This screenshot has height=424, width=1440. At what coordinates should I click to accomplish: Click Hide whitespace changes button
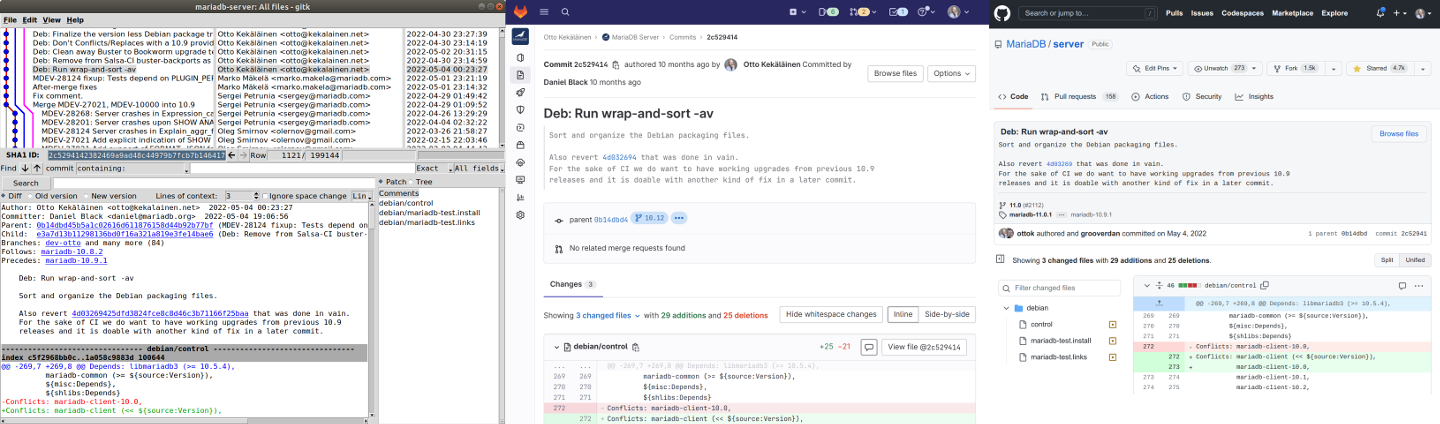831,315
